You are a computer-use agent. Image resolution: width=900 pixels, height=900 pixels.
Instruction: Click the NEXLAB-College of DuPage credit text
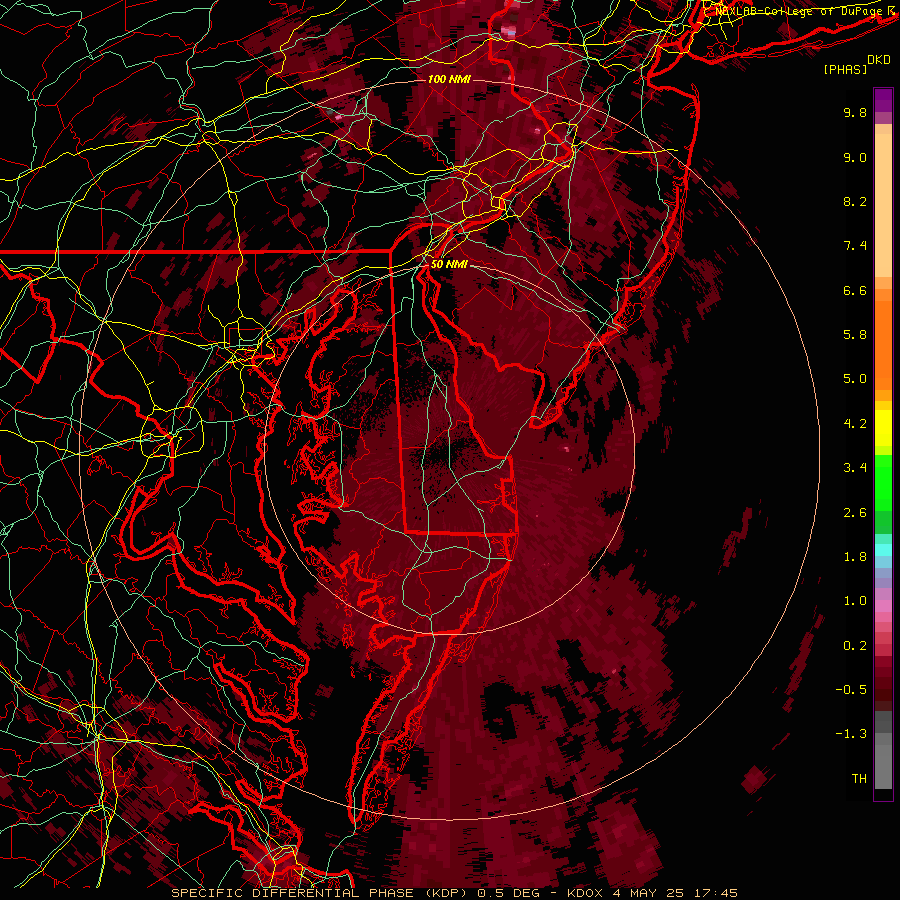coord(801,11)
